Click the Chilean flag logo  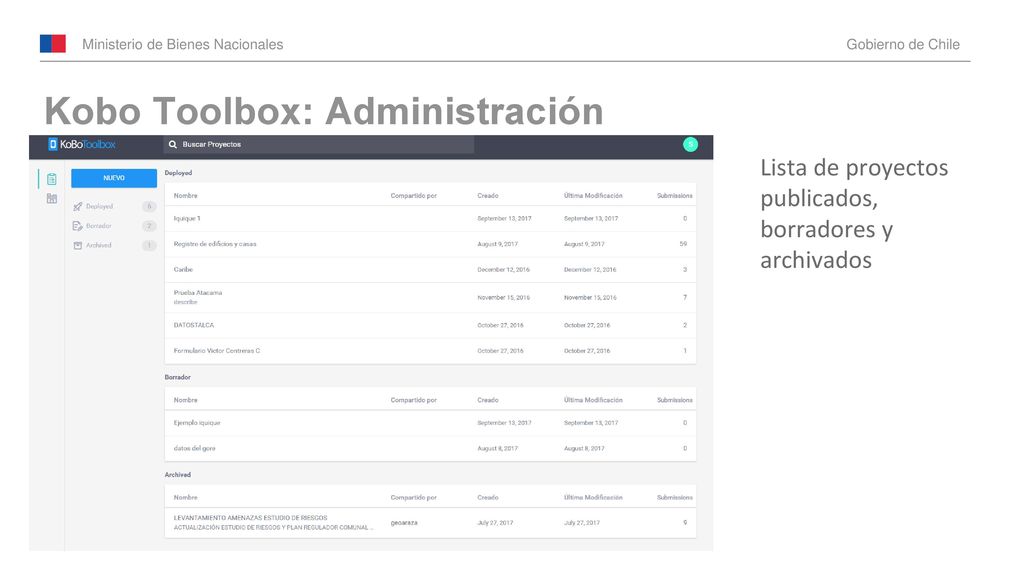click(x=53, y=44)
